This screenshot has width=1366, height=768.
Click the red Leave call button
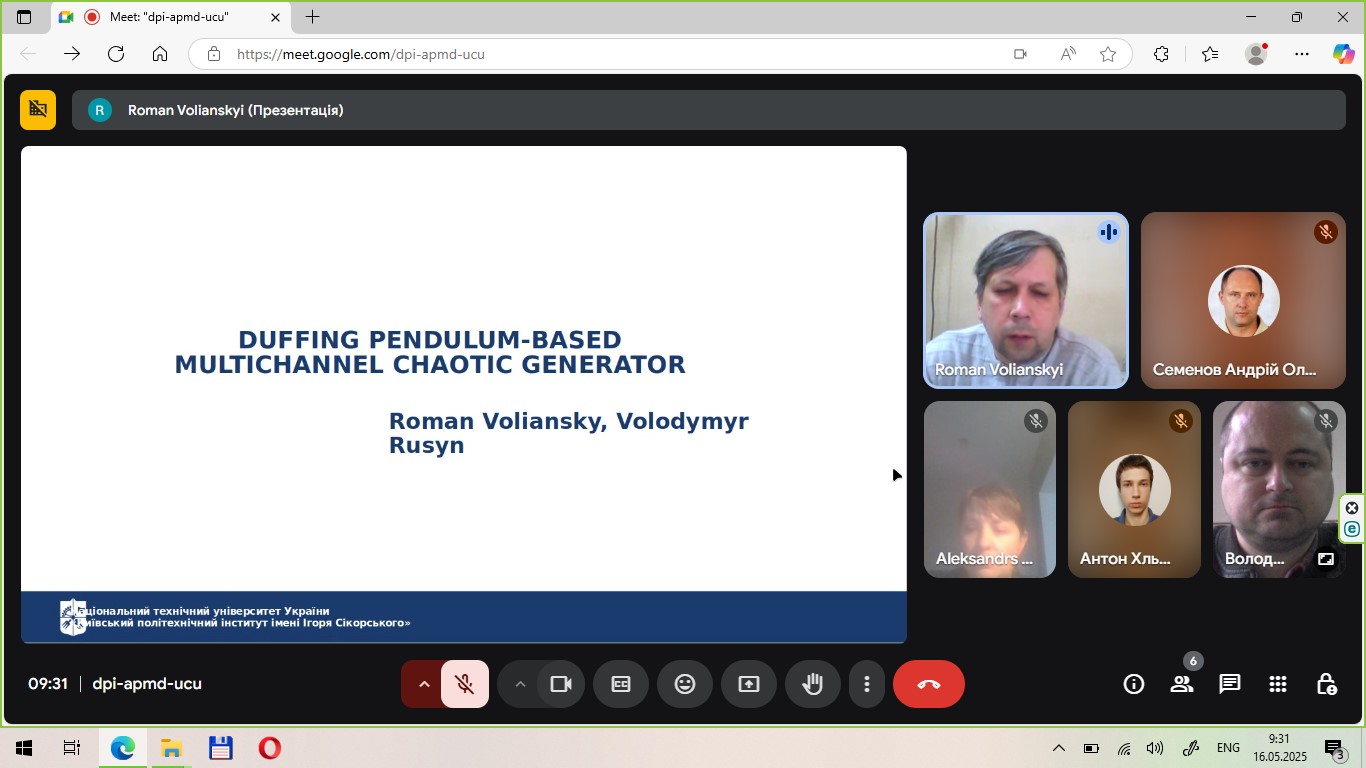tap(928, 684)
